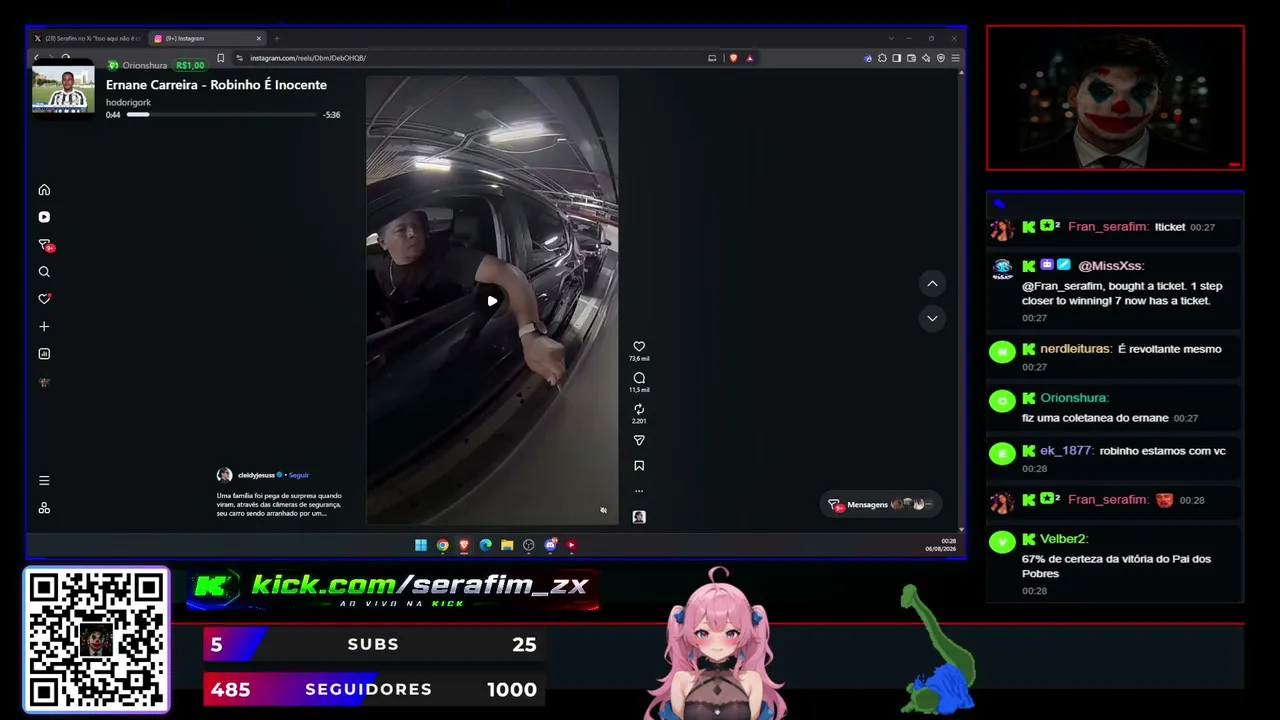Open the reel comments icon
Screen dimensions: 1280x720
click(x=639, y=378)
